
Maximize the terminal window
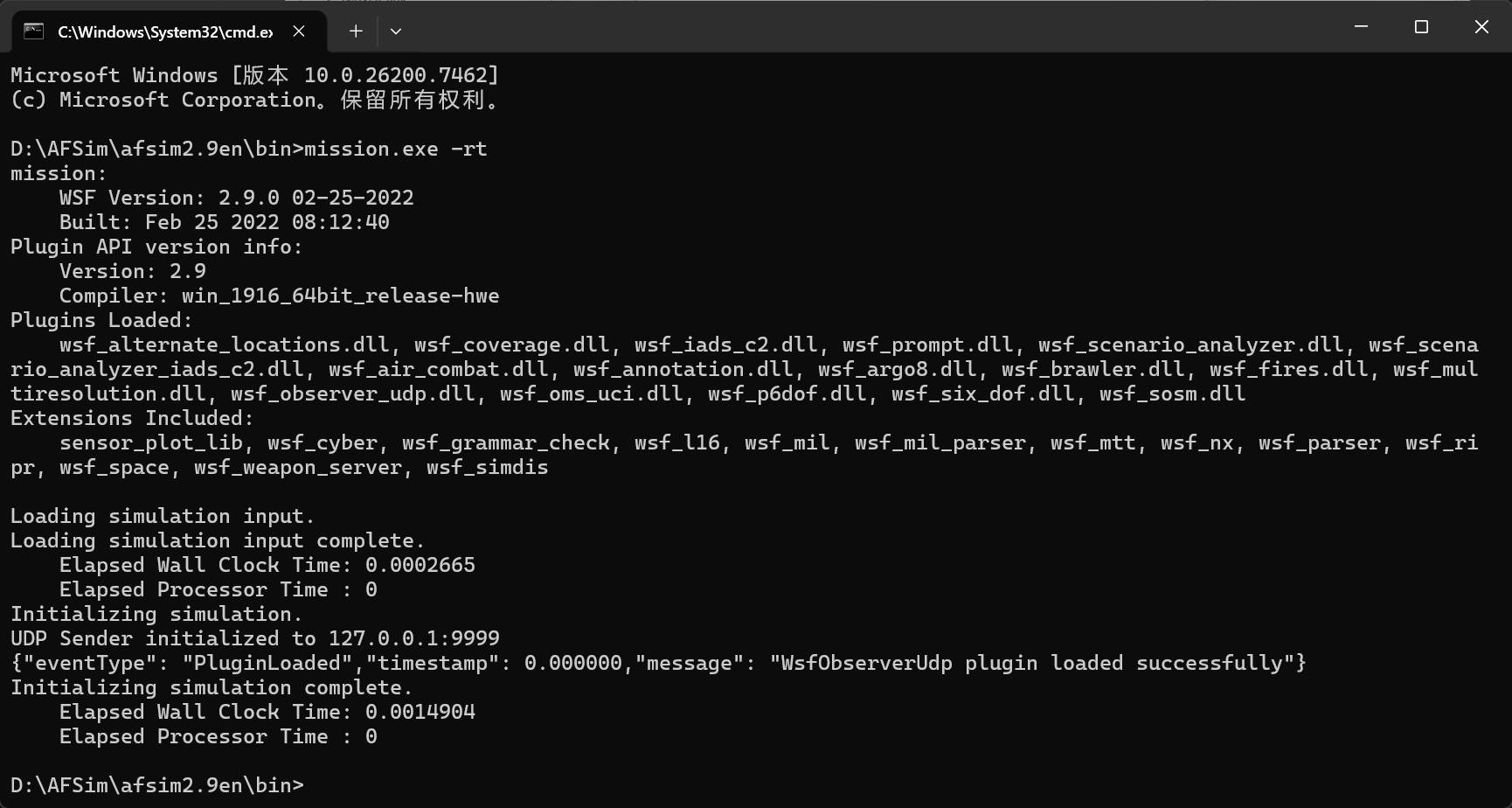point(1421,27)
